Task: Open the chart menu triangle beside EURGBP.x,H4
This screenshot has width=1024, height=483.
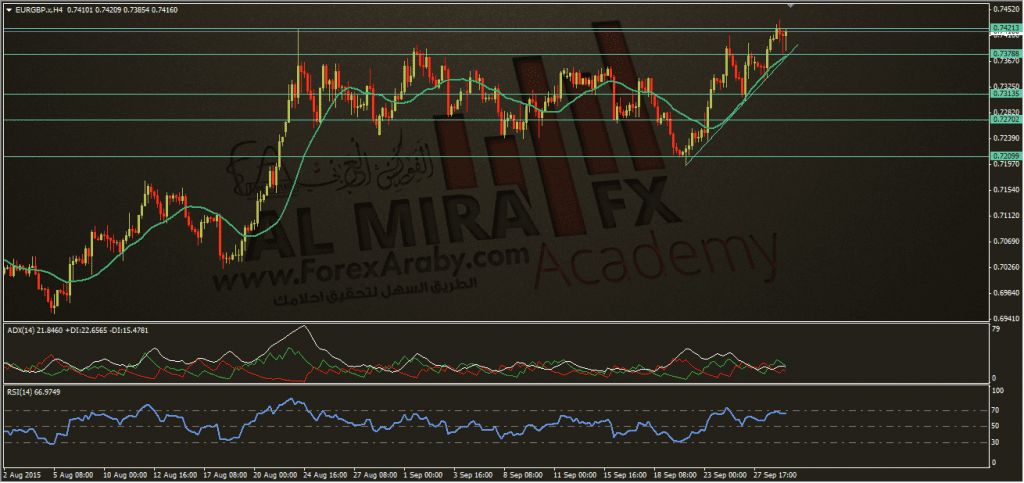Action: (x=9, y=10)
